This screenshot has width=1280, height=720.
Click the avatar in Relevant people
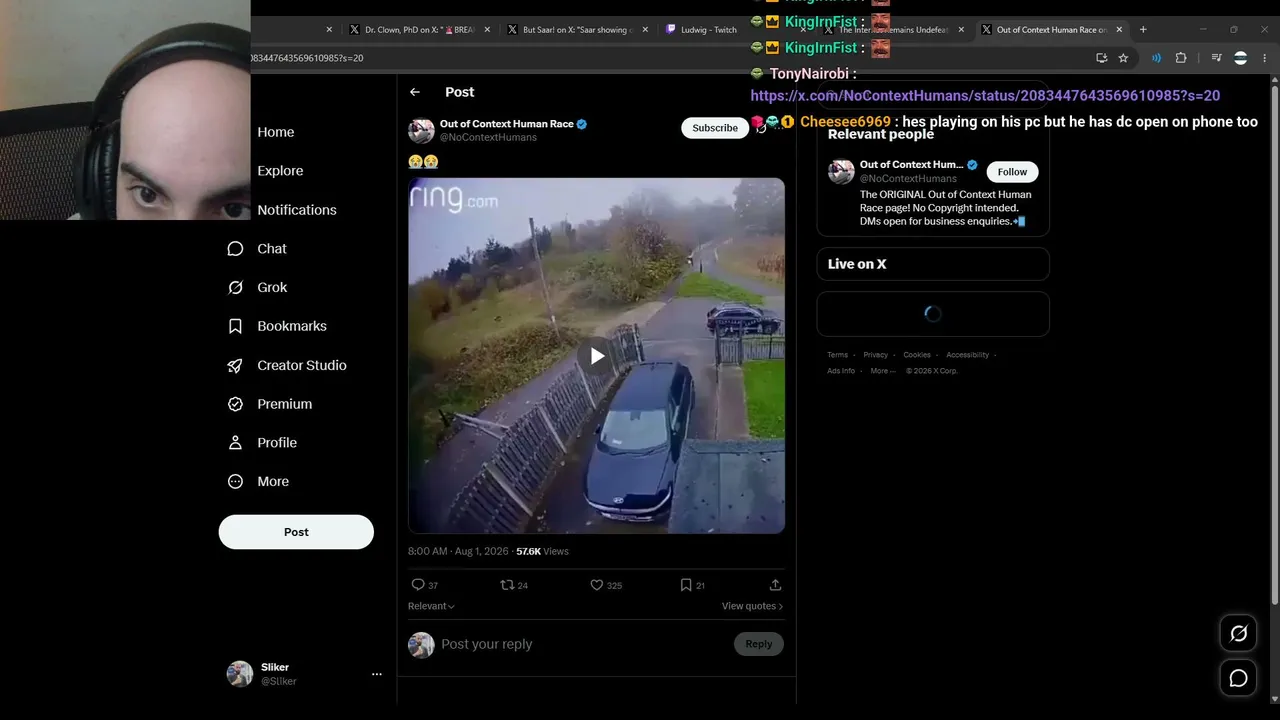(x=841, y=171)
